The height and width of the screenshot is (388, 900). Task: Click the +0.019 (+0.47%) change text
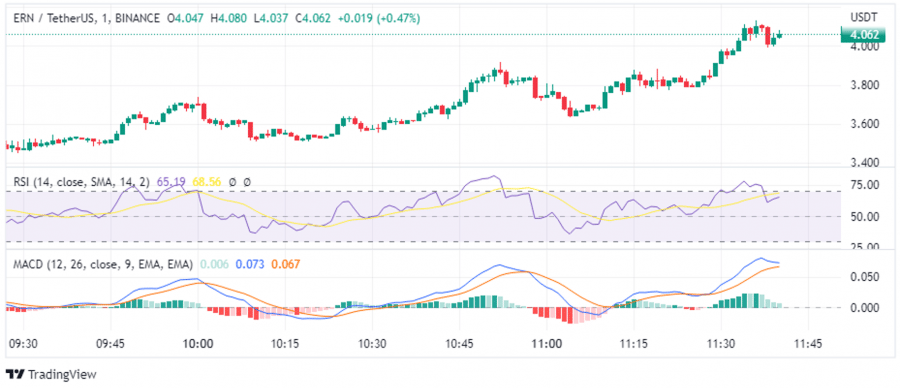(x=379, y=18)
